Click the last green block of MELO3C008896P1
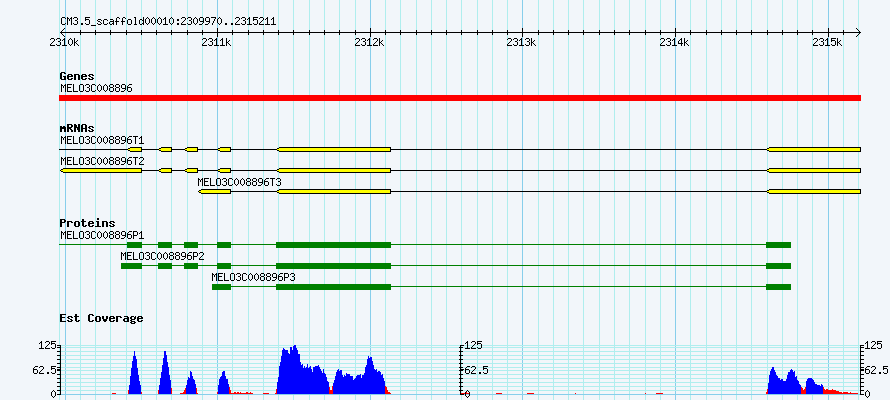Image resolution: width=890 pixels, height=400 pixels. coord(778,245)
